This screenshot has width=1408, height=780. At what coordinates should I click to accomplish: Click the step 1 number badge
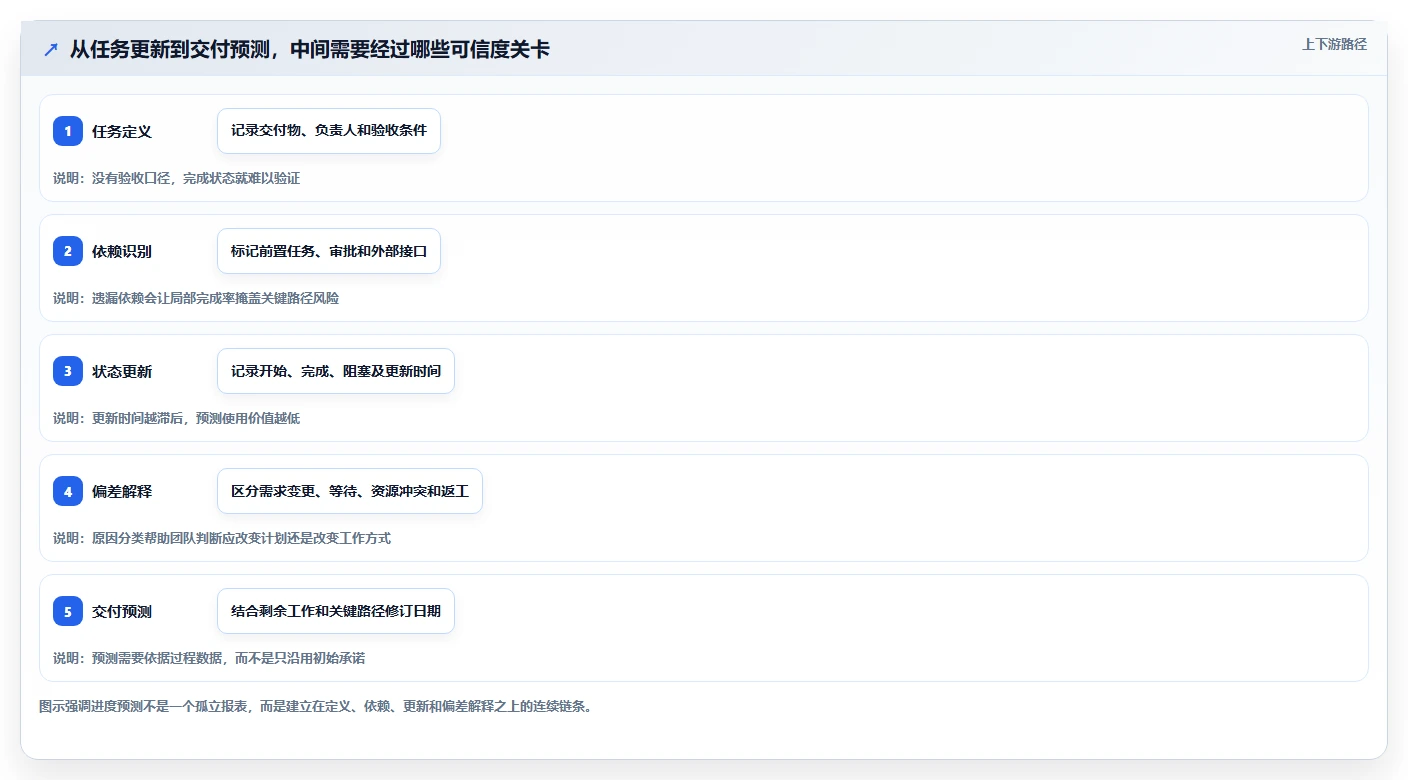point(68,131)
